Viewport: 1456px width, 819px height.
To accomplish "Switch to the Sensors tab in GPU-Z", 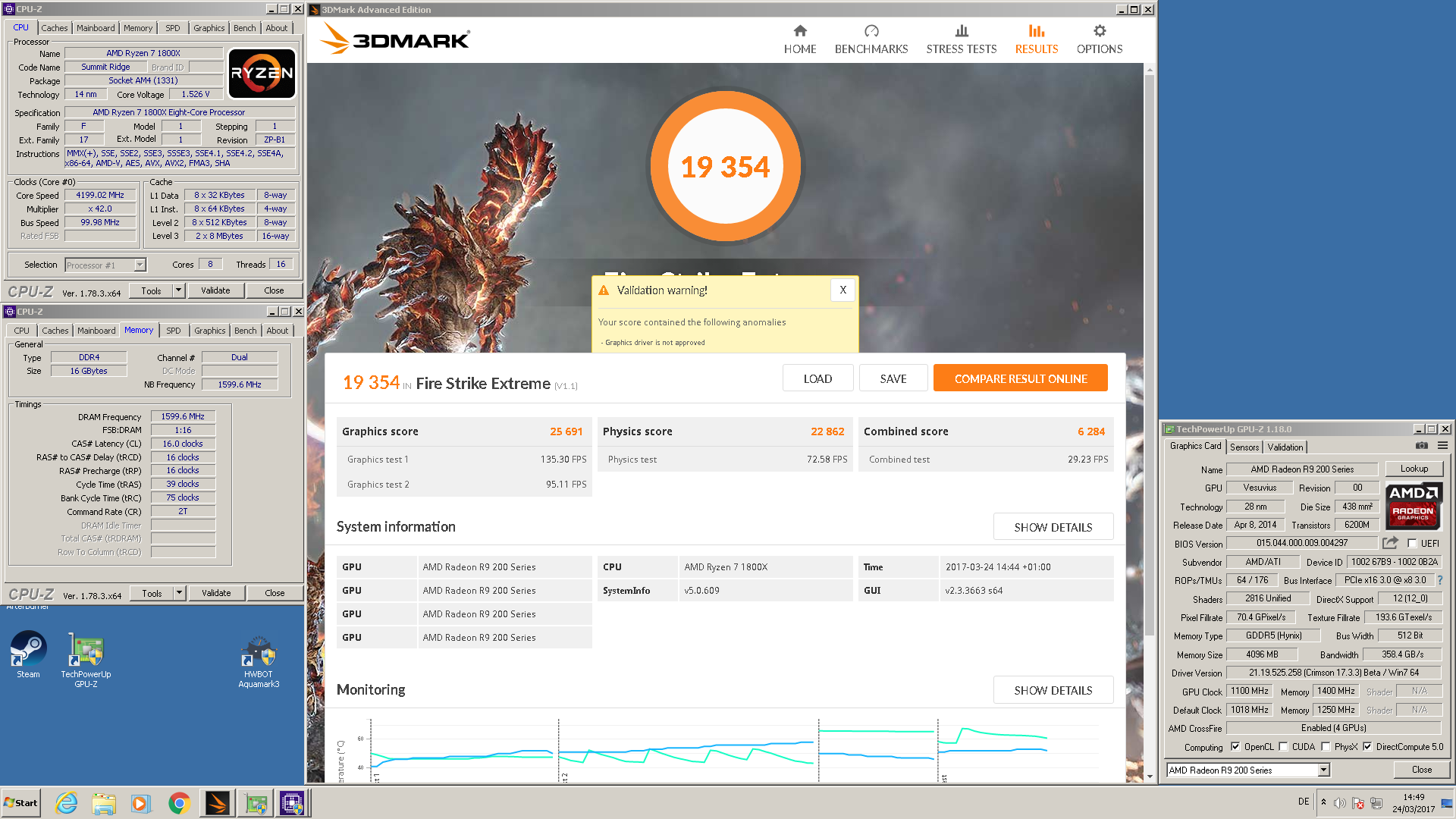I will point(1244,447).
